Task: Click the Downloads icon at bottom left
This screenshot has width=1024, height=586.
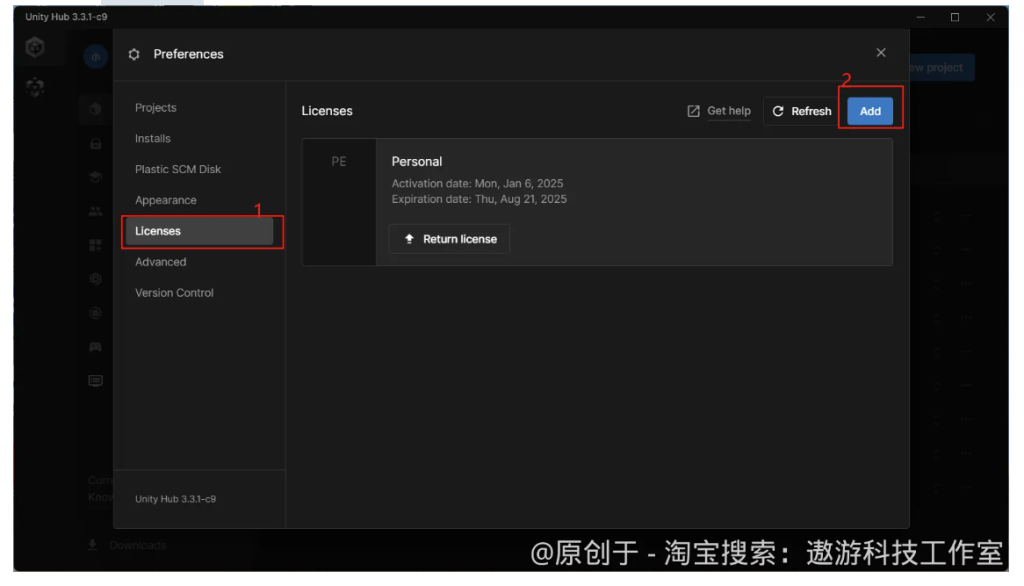Action: [92, 544]
